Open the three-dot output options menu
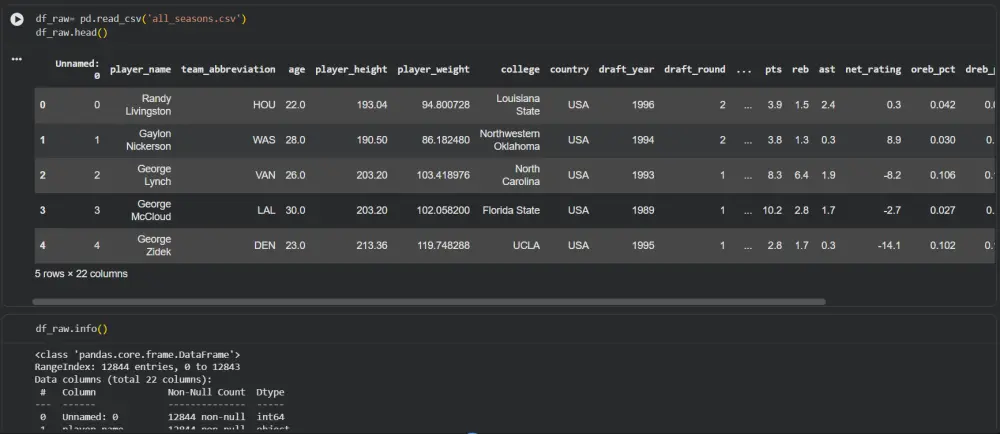The height and width of the screenshot is (434, 1000). click(17, 59)
